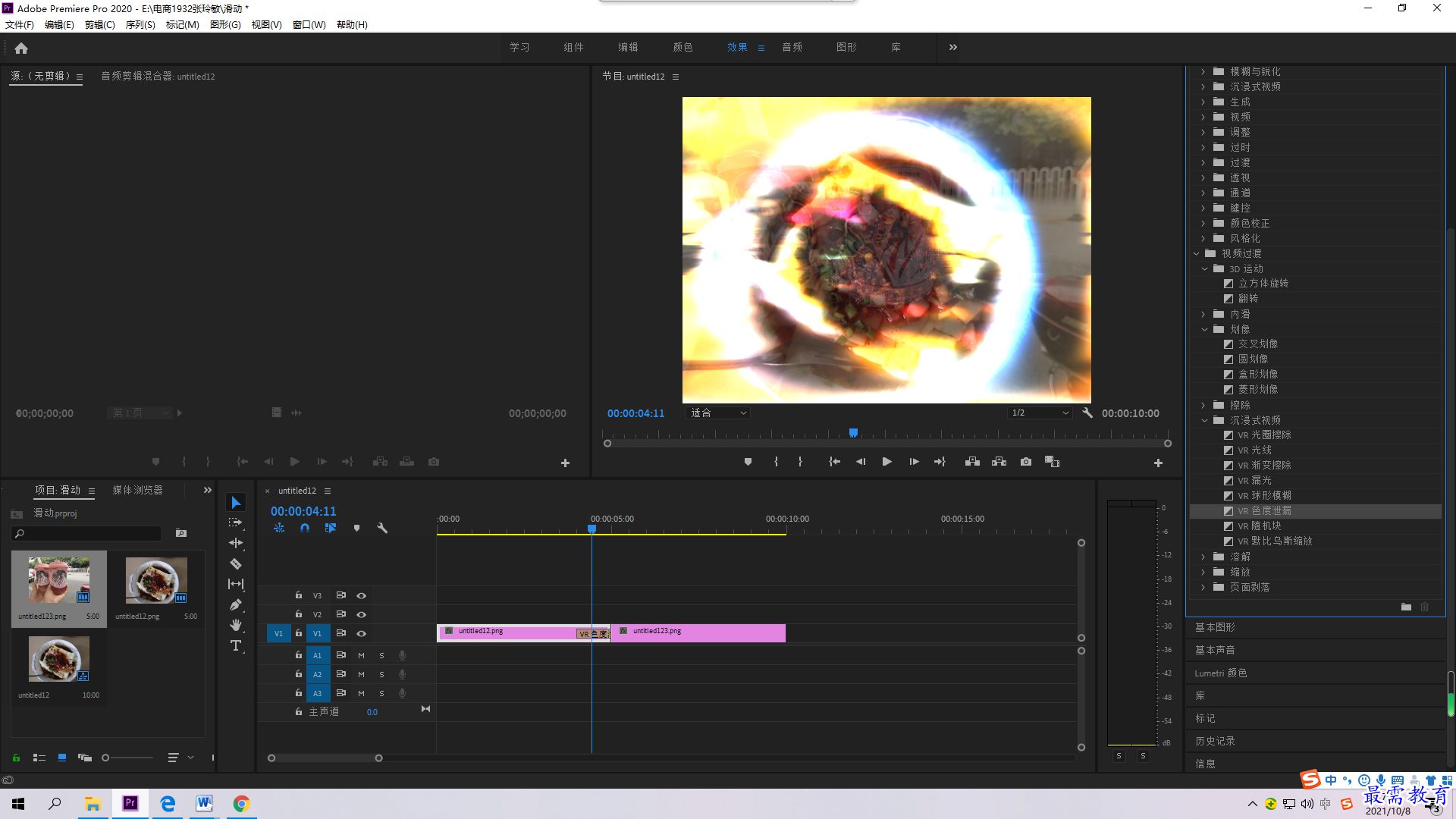The image size is (1456, 819).
Task: Open timeline display settings wrench
Action: pyautogui.click(x=382, y=528)
